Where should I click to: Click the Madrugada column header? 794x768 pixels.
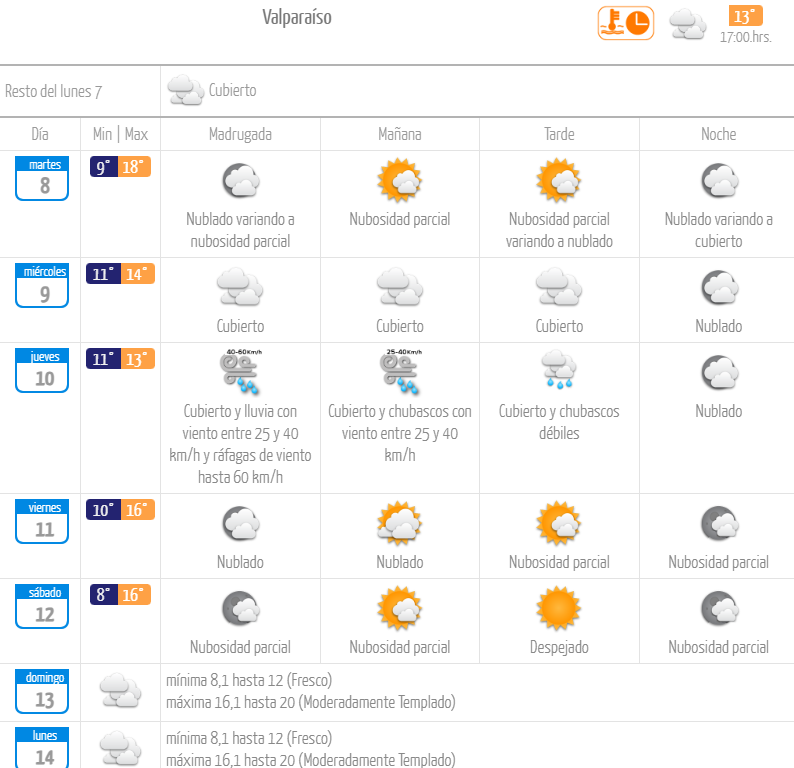pyautogui.click(x=241, y=135)
